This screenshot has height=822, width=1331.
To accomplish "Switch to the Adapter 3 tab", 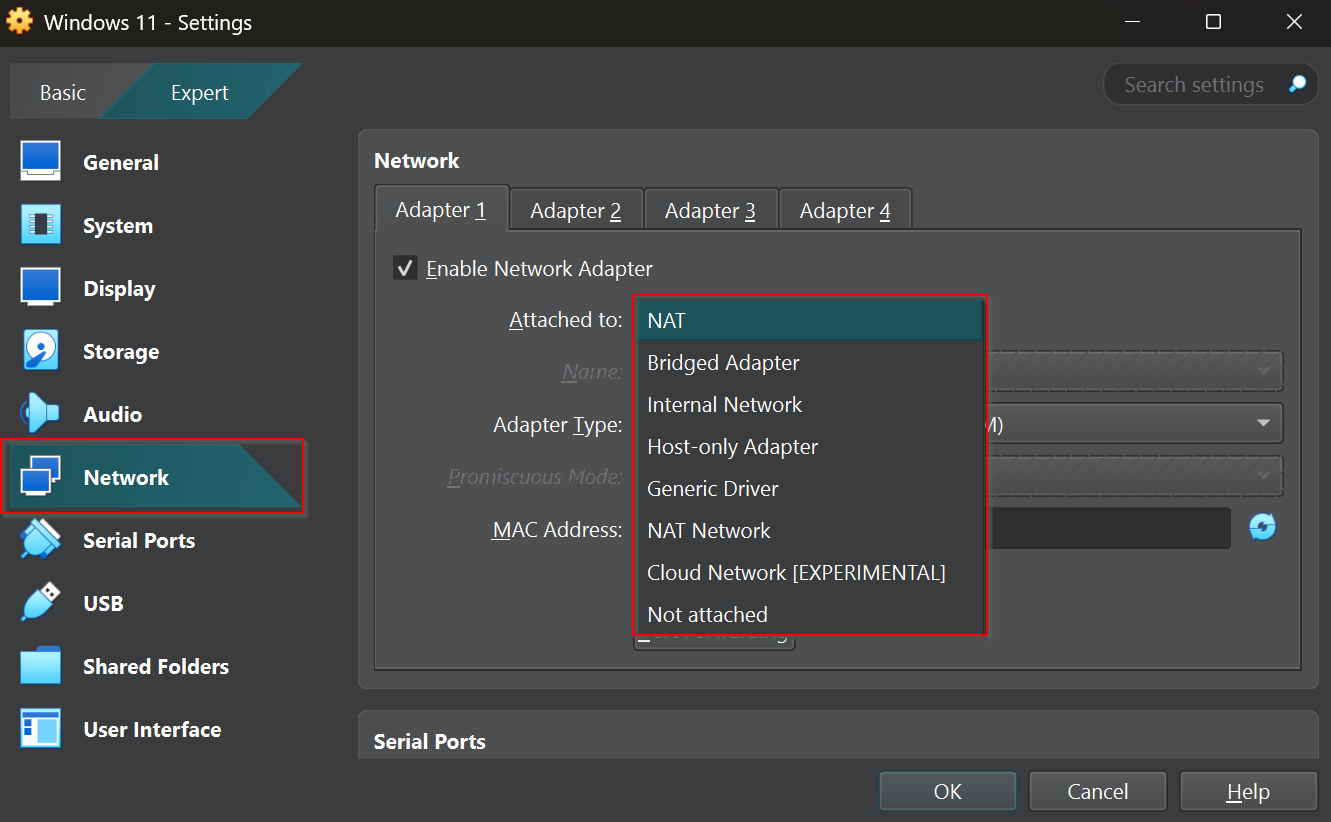I will coord(710,210).
